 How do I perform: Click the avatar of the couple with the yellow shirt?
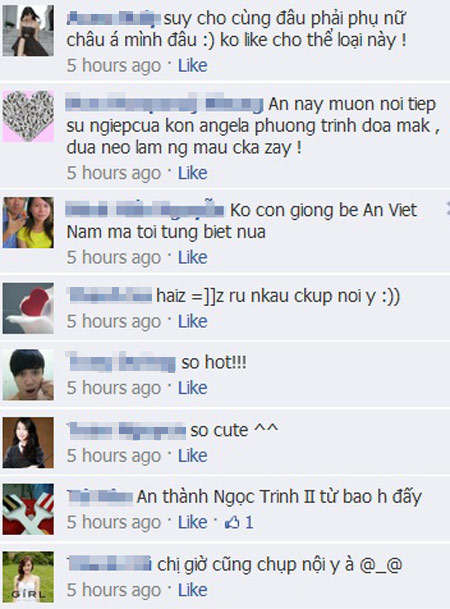[28, 223]
